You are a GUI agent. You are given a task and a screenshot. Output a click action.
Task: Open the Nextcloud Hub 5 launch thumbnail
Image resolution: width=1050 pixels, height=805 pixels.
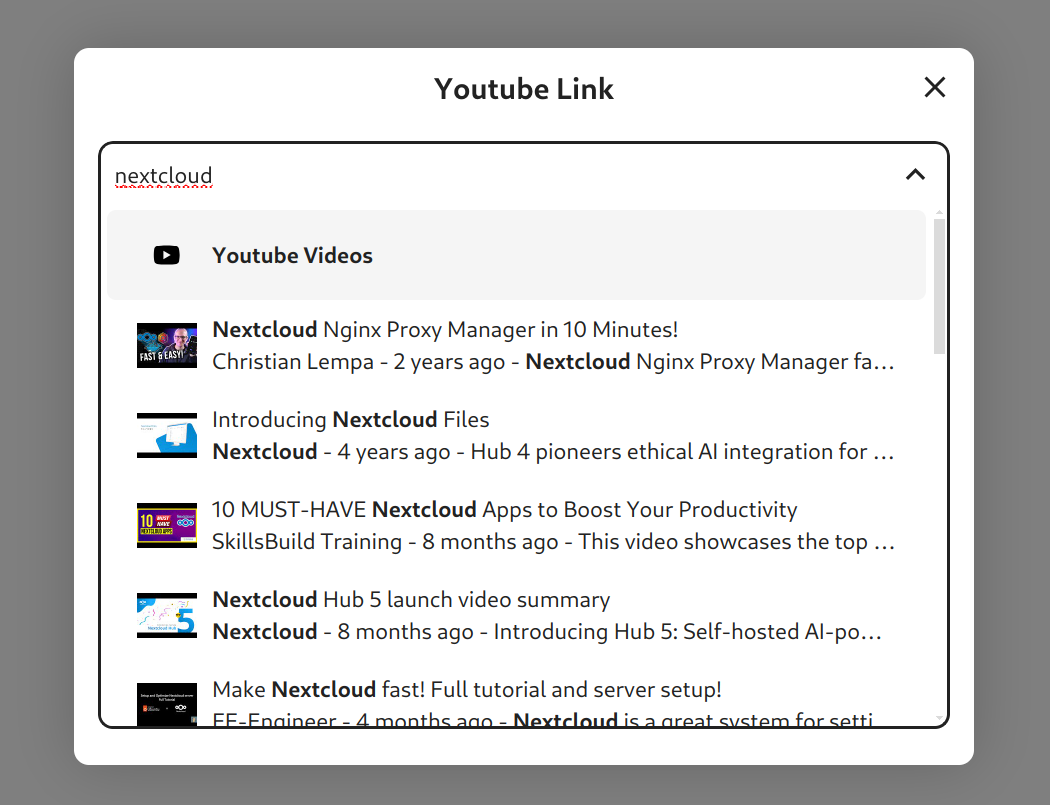[167, 615]
